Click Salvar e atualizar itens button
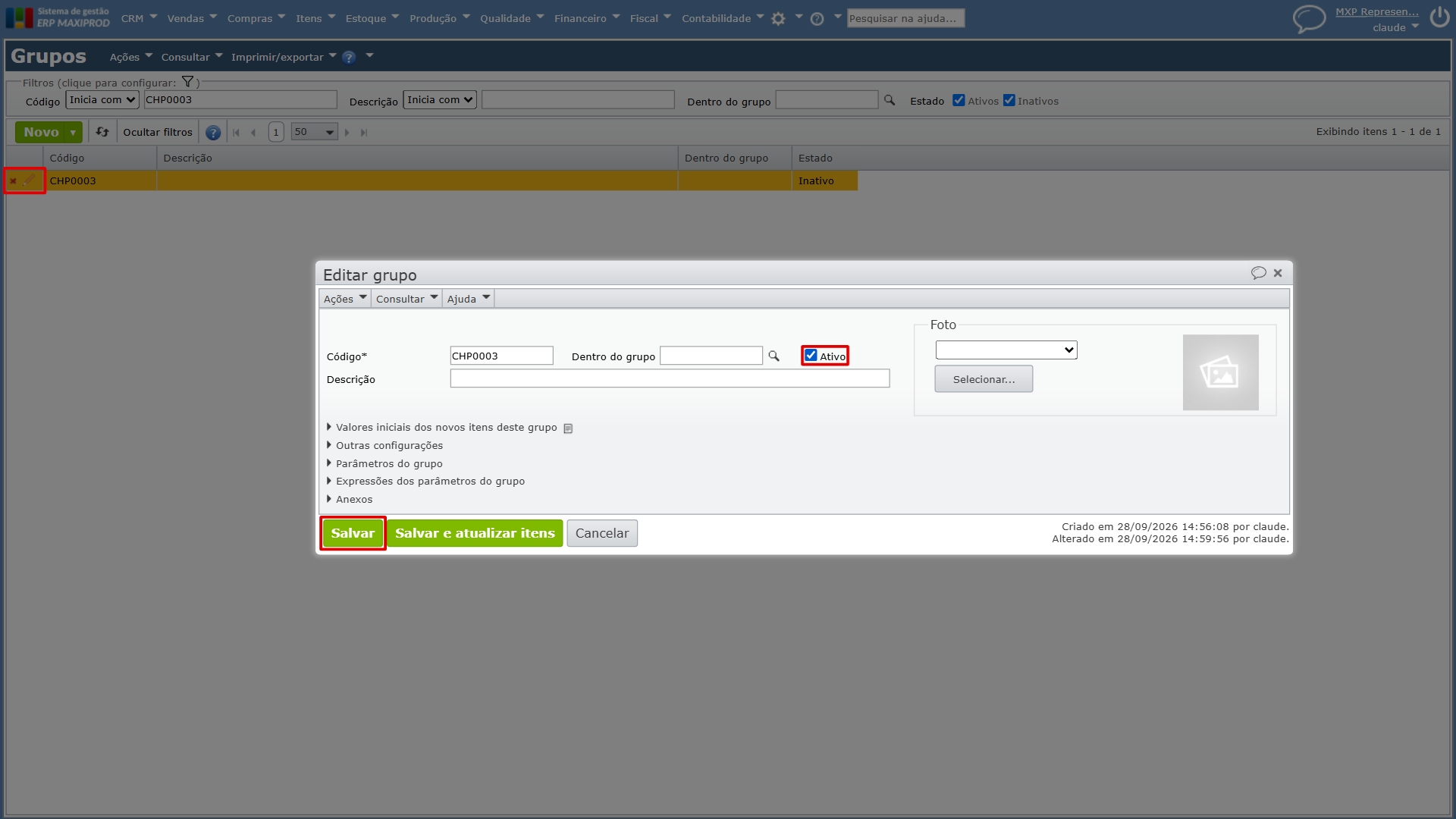 (x=475, y=533)
